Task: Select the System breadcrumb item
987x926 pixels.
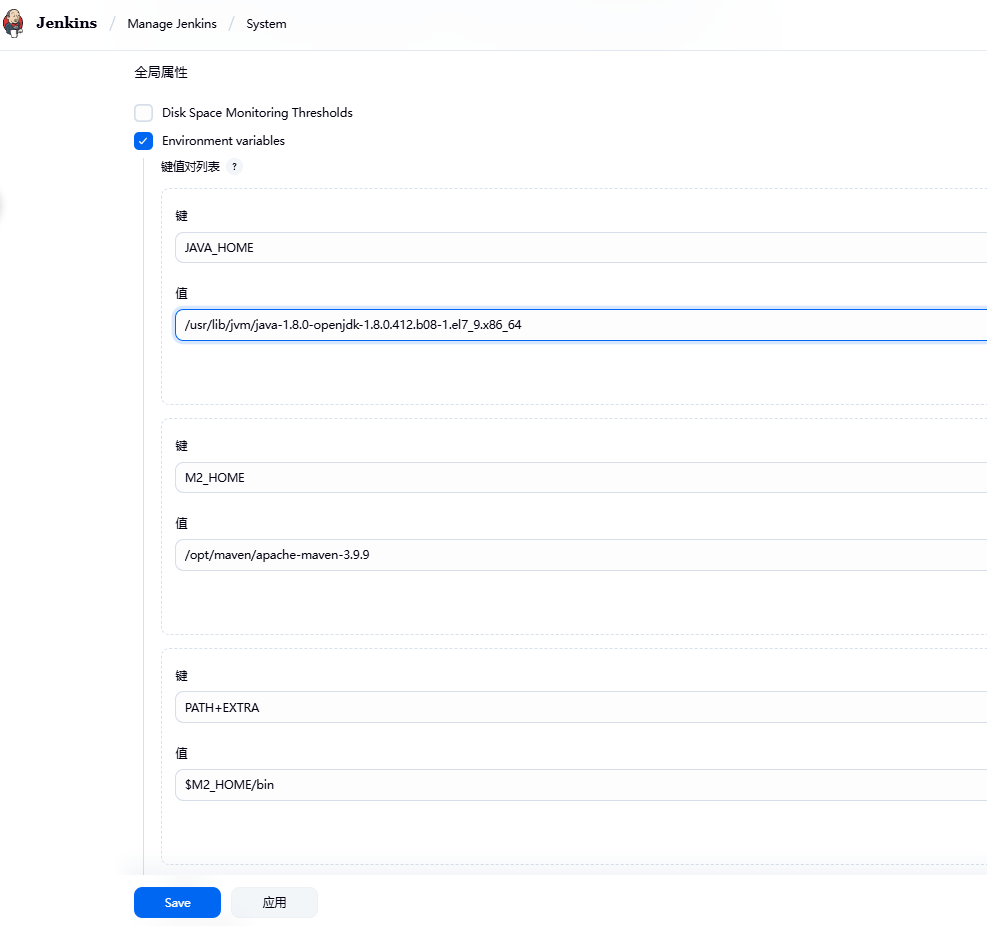Action: pyautogui.click(x=266, y=24)
